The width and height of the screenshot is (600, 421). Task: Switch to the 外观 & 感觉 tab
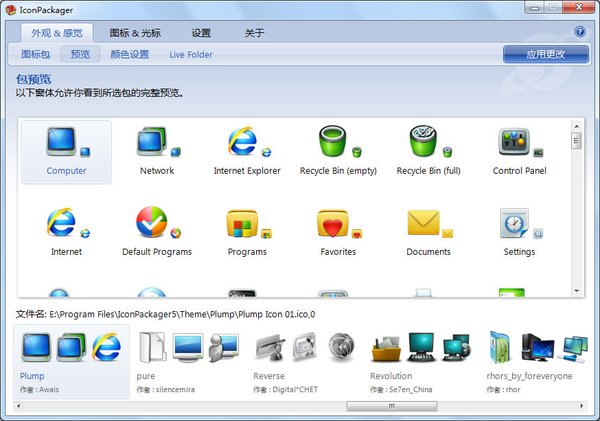coord(57,33)
